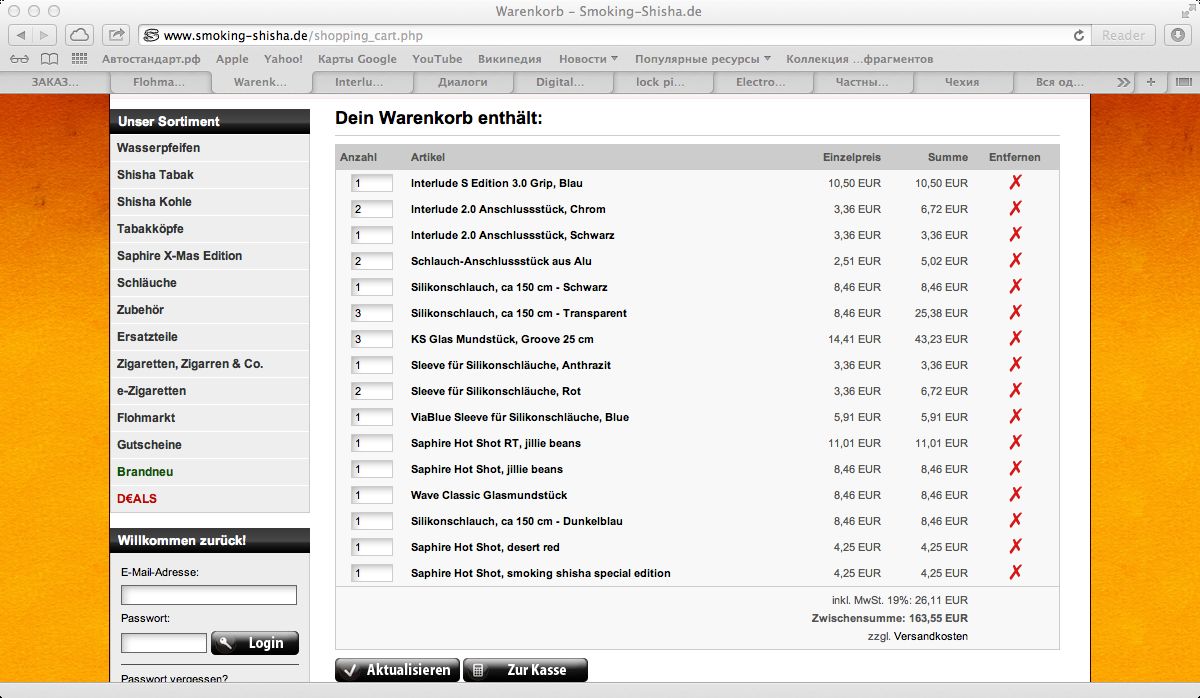Open the Диалоги tab
This screenshot has height=698, width=1200.
tap(462, 82)
